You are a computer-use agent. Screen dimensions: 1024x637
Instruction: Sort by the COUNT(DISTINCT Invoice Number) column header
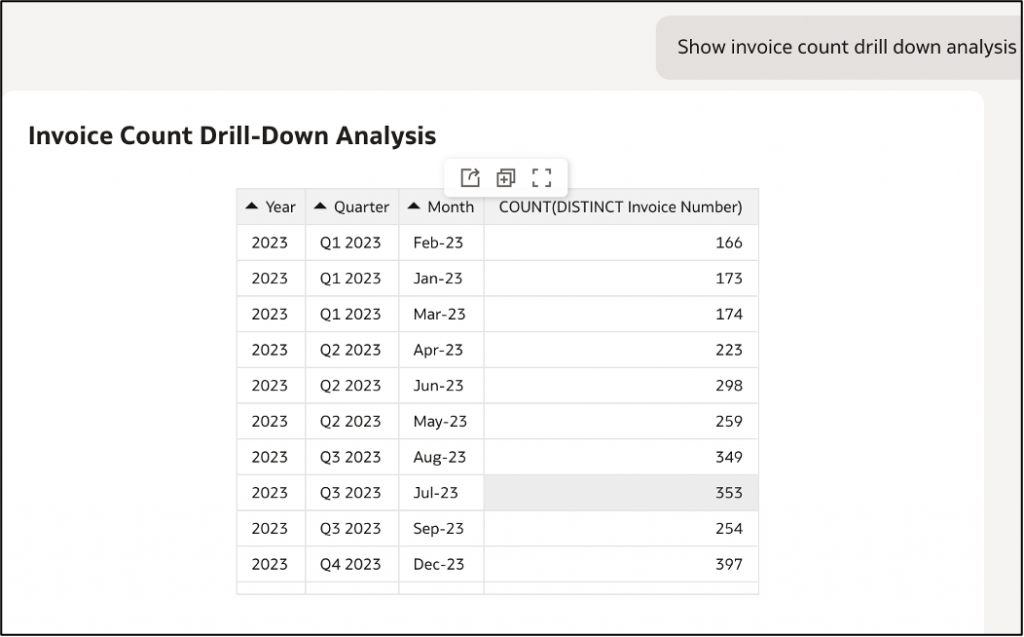tap(621, 207)
